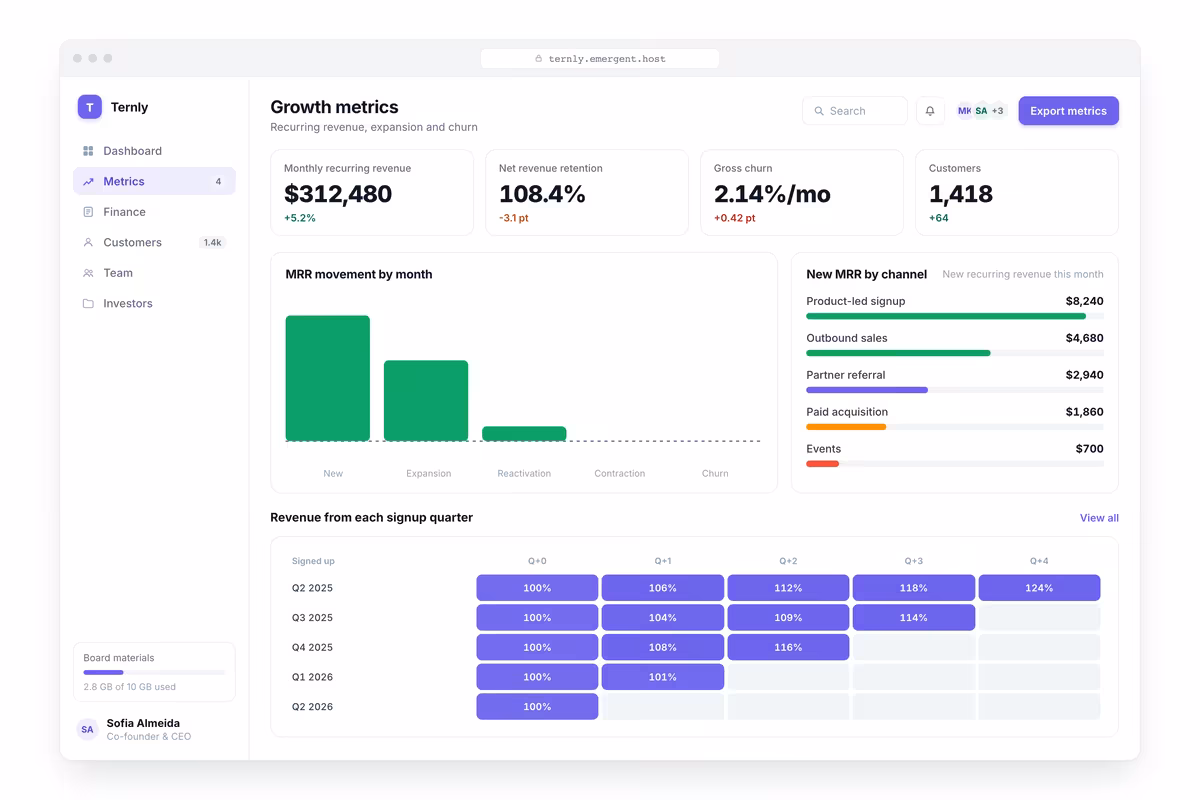Click the Export metrics button
The image size is (1200, 800).
point(1068,111)
